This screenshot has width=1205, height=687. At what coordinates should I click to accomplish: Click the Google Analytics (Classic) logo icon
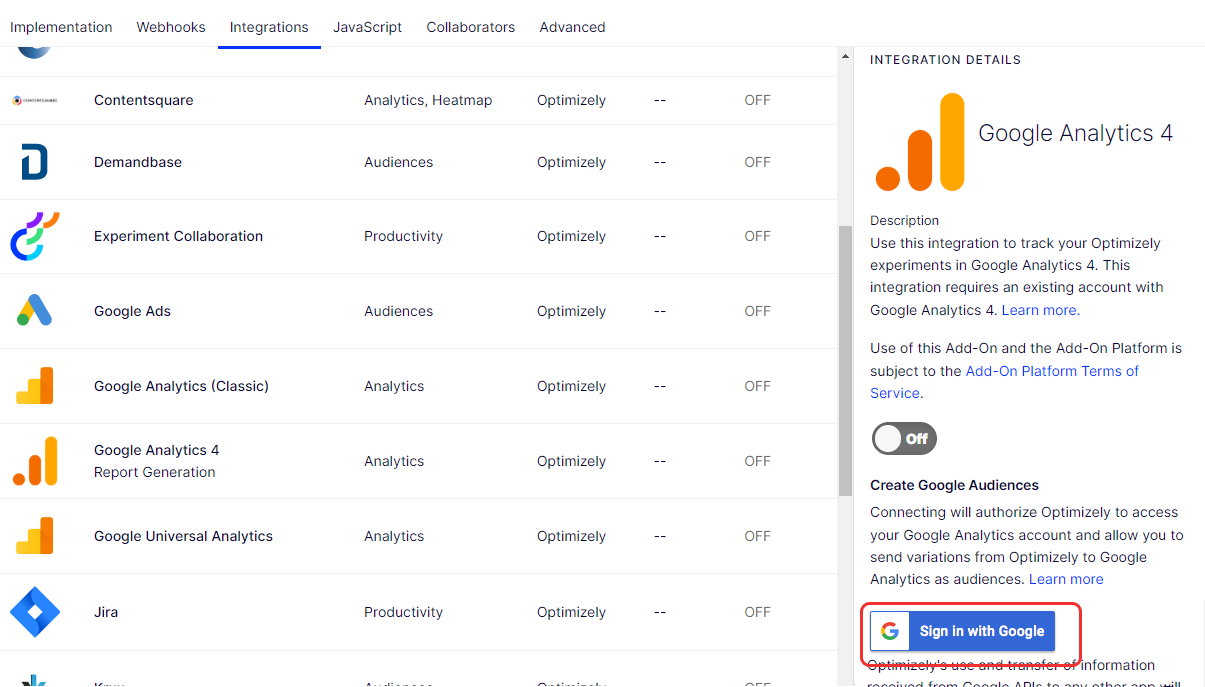(x=35, y=386)
